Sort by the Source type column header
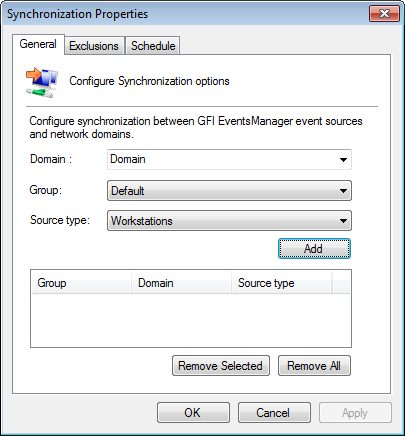 282,283
